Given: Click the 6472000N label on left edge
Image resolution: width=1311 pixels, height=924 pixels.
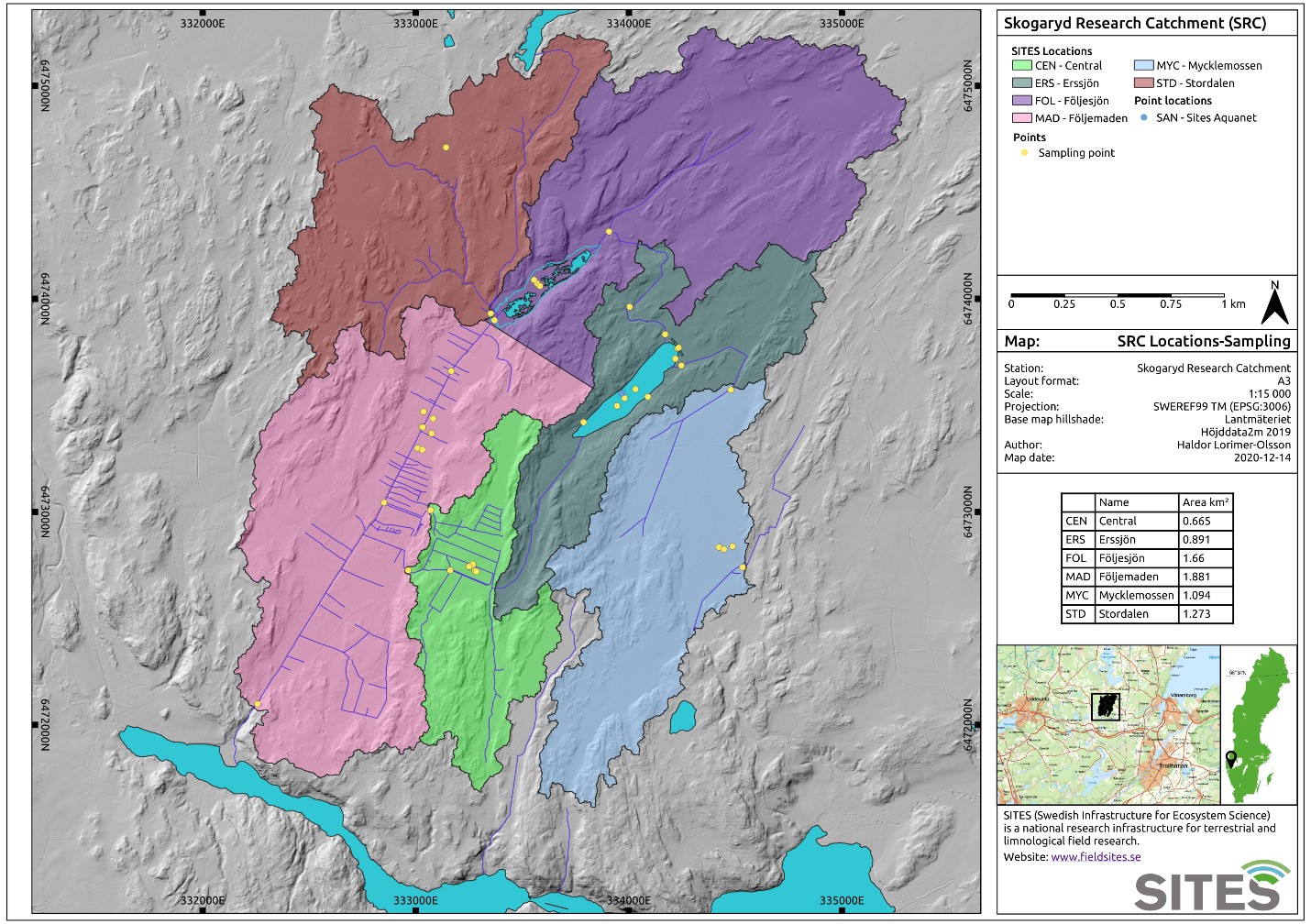Looking at the screenshot, I should 44,724.
